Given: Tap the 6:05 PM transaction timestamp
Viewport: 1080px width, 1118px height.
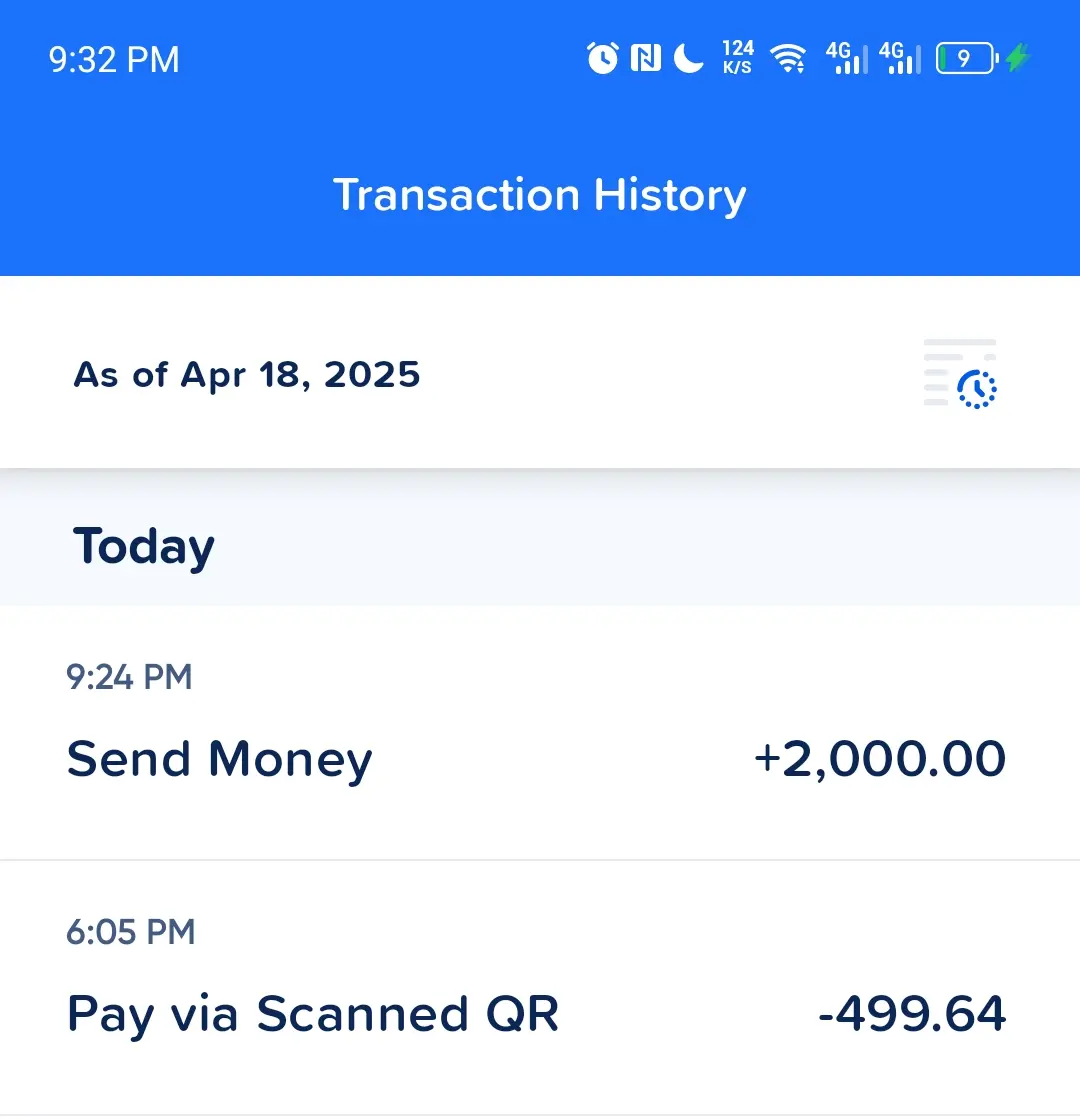Looking at the screenshot, I should pyautogui.click(x=130, y=932).
